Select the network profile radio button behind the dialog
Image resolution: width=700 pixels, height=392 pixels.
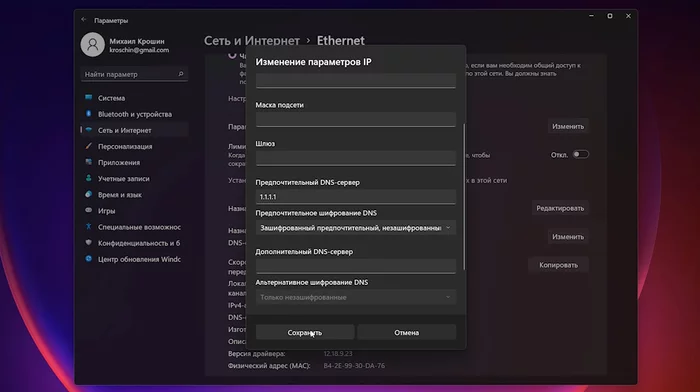click(232, 55)
